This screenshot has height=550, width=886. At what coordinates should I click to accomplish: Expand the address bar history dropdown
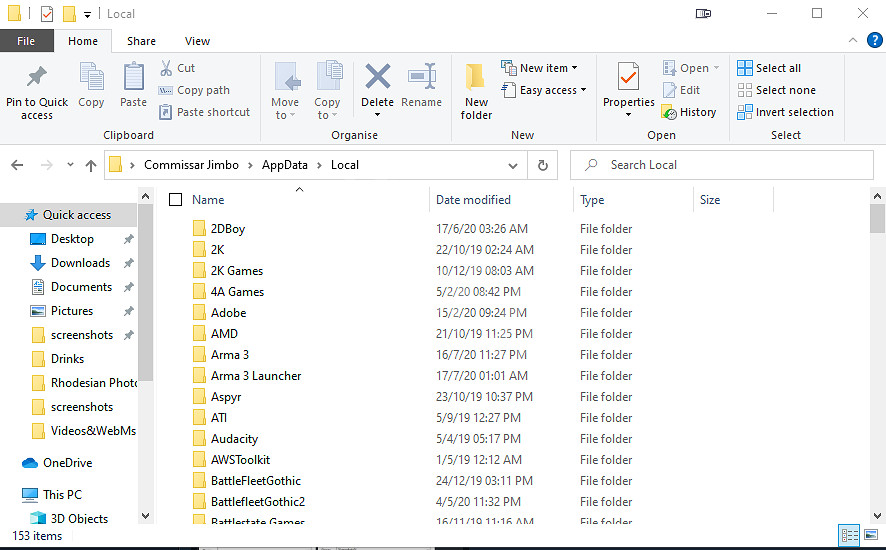click(513, 165)
